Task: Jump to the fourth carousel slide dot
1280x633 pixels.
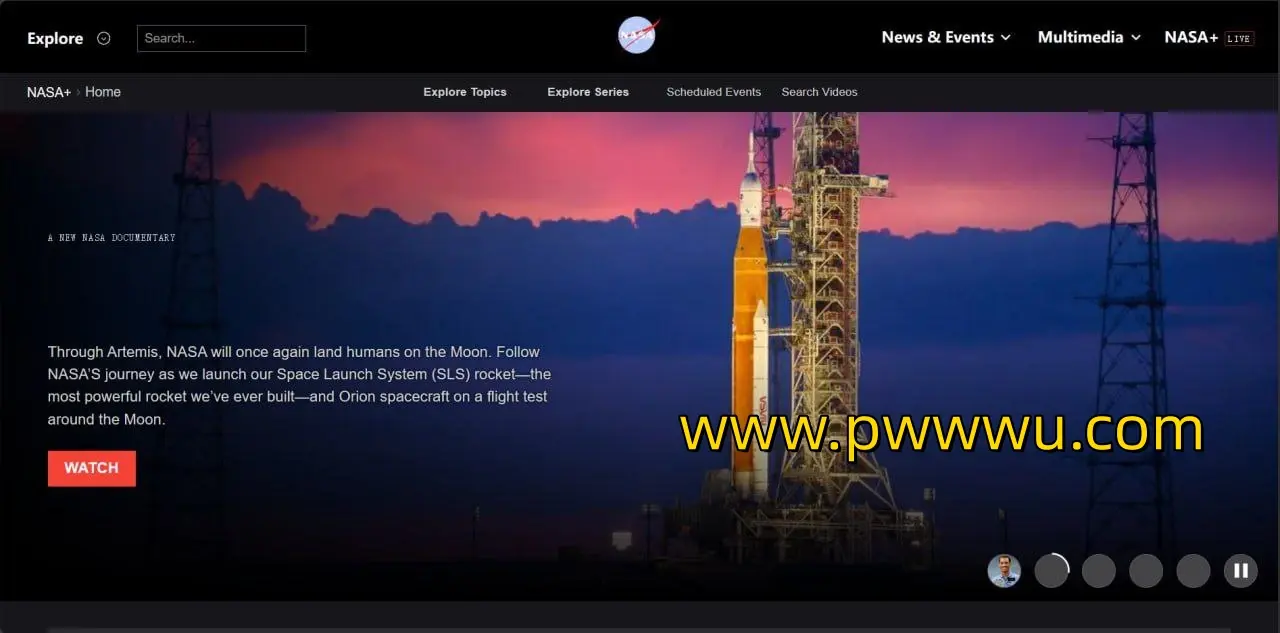Action: pyautogui.click(x=1146, y=571)
